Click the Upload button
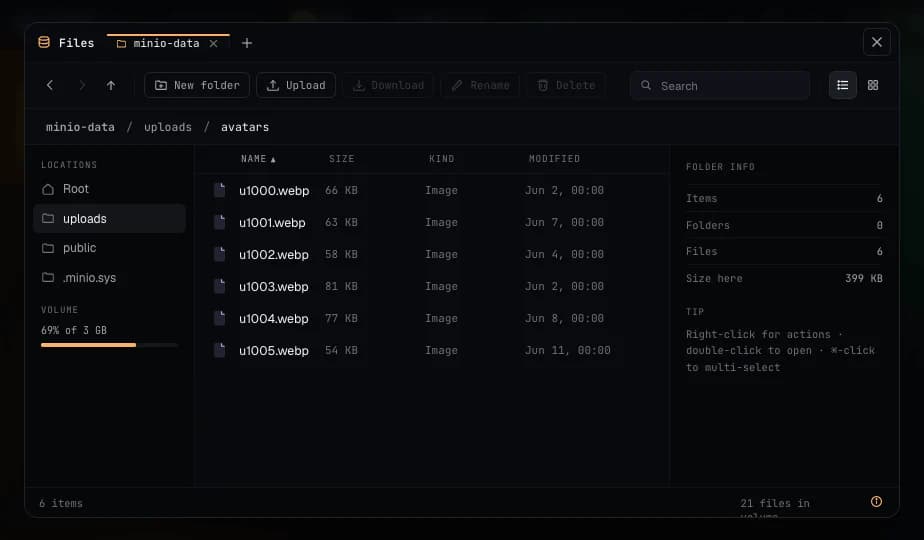 tap(296, 85)
